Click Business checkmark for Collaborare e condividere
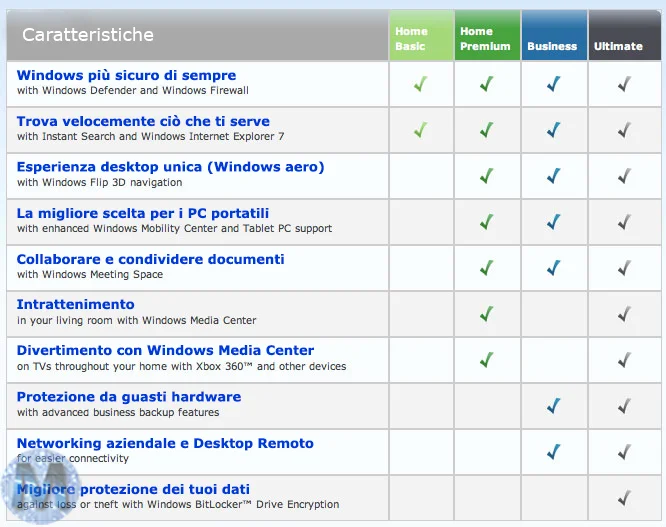The image size is (666, 527). point(554,268)
